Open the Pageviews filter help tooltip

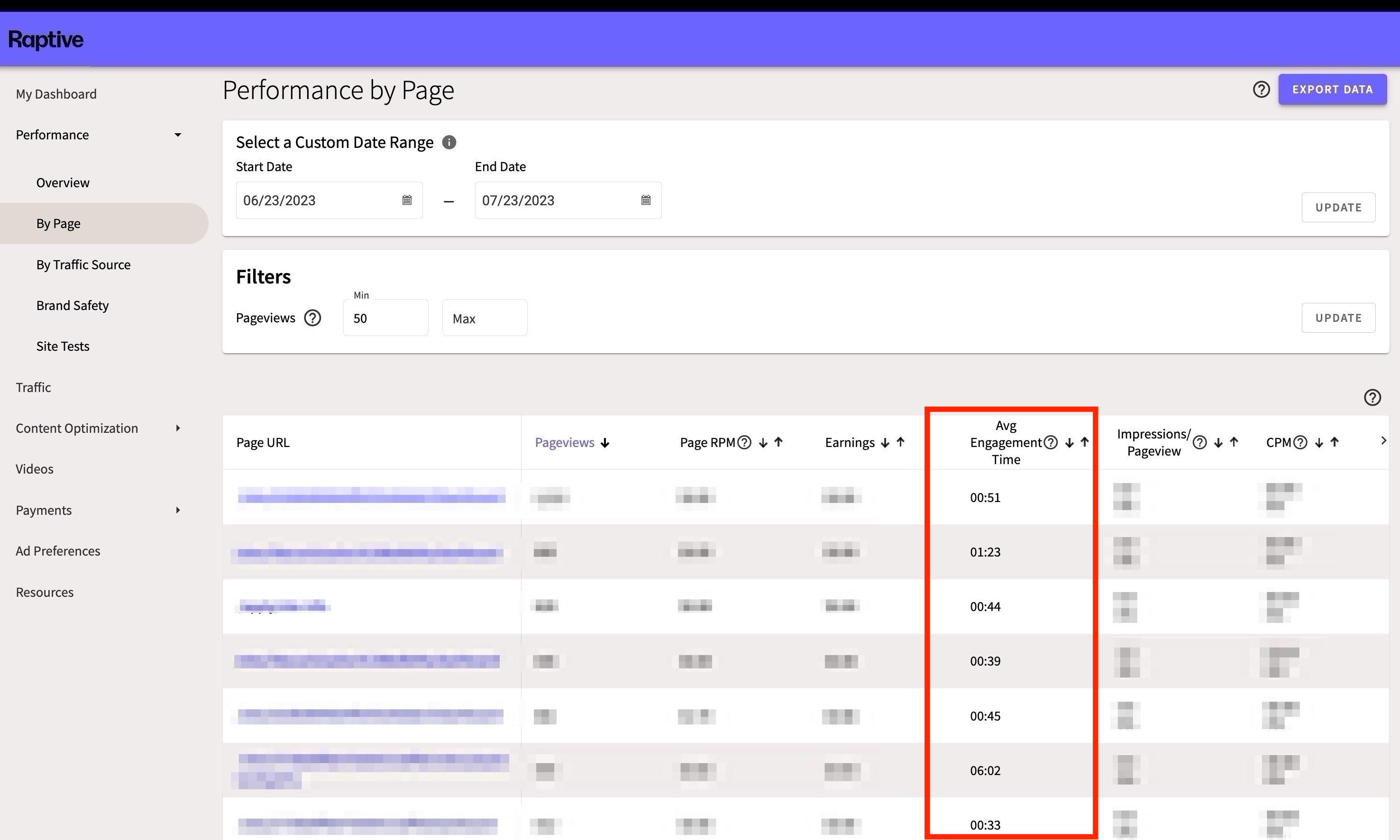tap(312, 318)
